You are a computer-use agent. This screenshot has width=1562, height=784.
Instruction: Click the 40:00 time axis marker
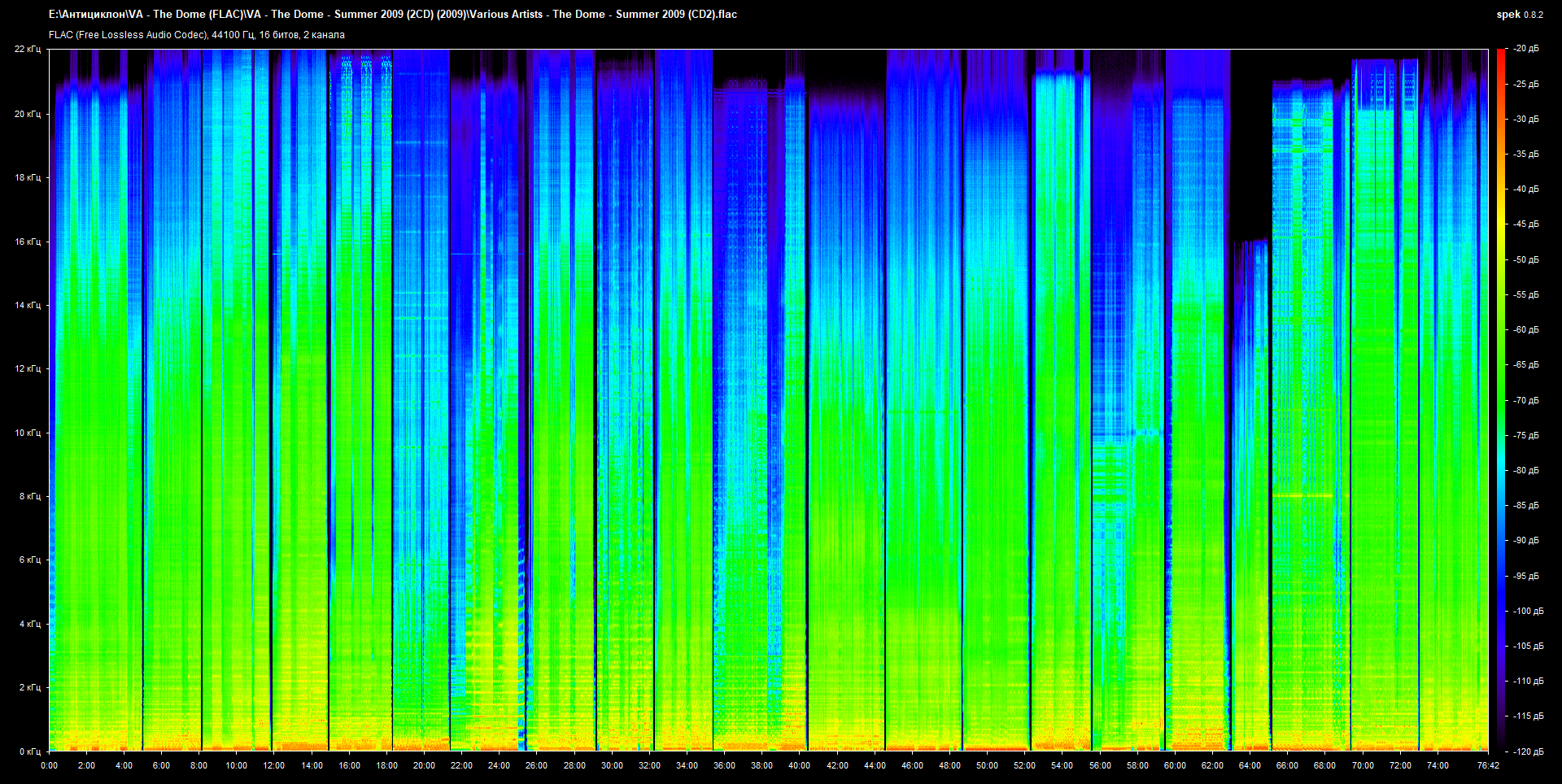pos(799,765)
